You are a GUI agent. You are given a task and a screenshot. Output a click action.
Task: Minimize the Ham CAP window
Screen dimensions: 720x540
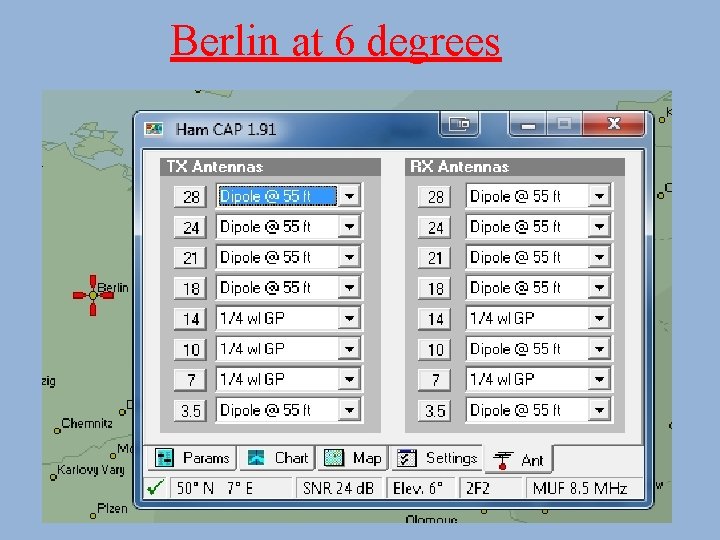[528, 124]
